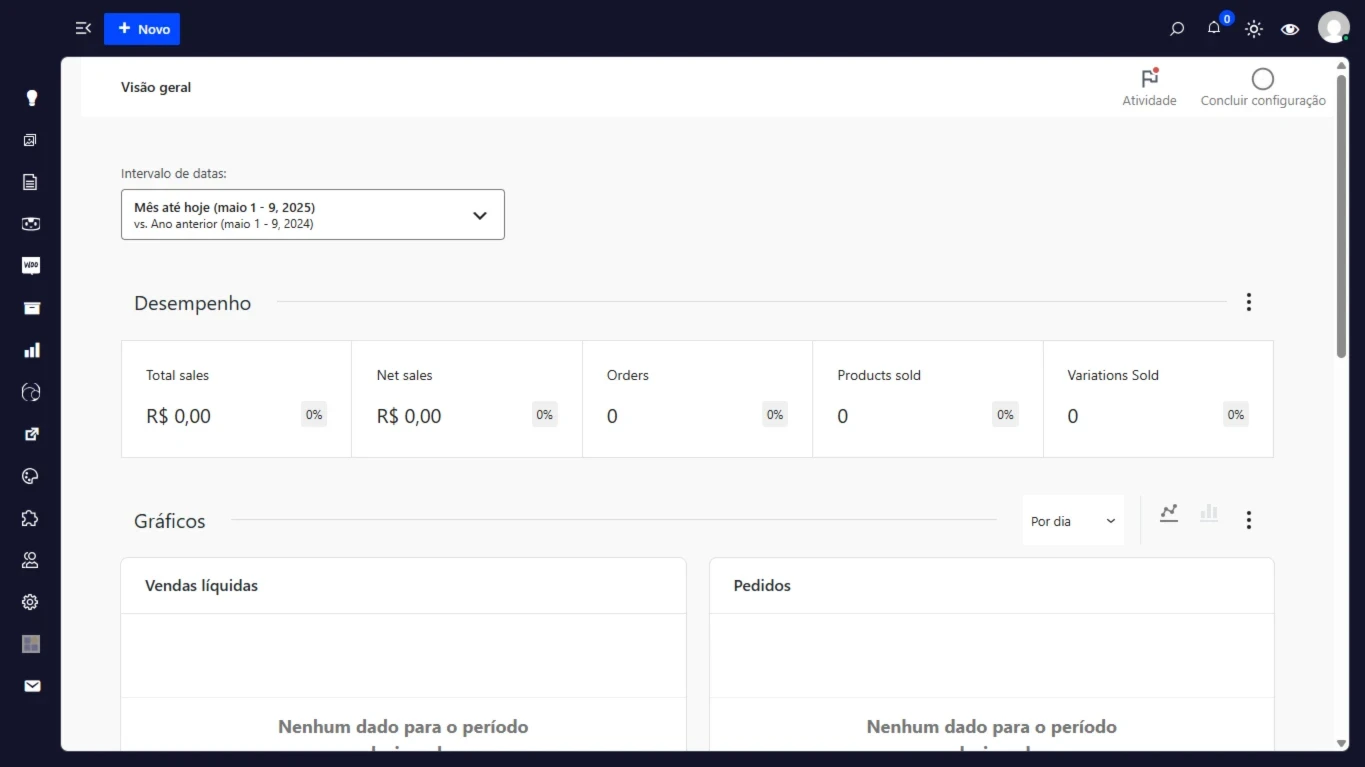
Task: Open the WooCommerce sidebar icon
Action: tap(30, 265)
